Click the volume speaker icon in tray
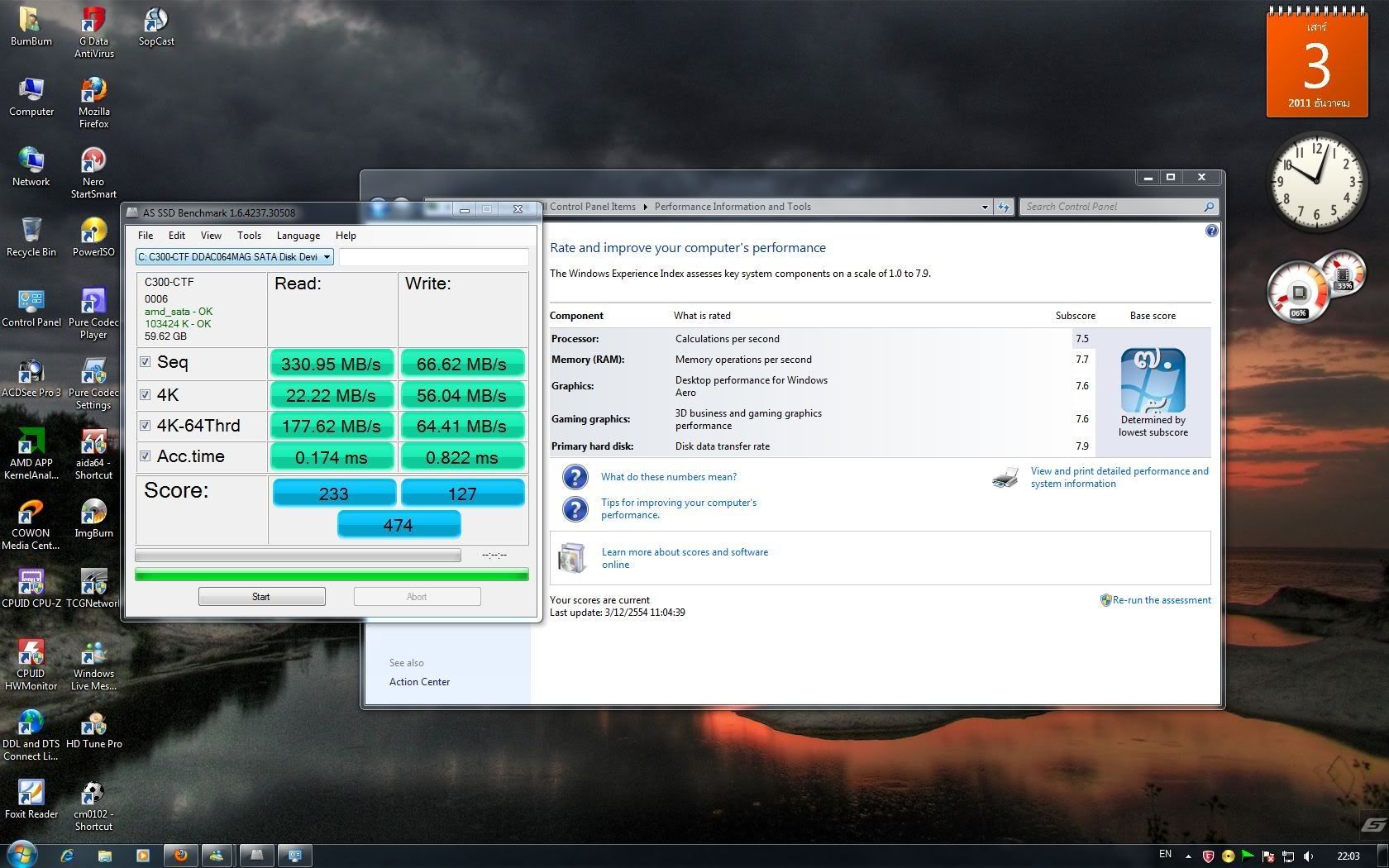Screen dimensions: 1389x868 (x=1309, y=856)
